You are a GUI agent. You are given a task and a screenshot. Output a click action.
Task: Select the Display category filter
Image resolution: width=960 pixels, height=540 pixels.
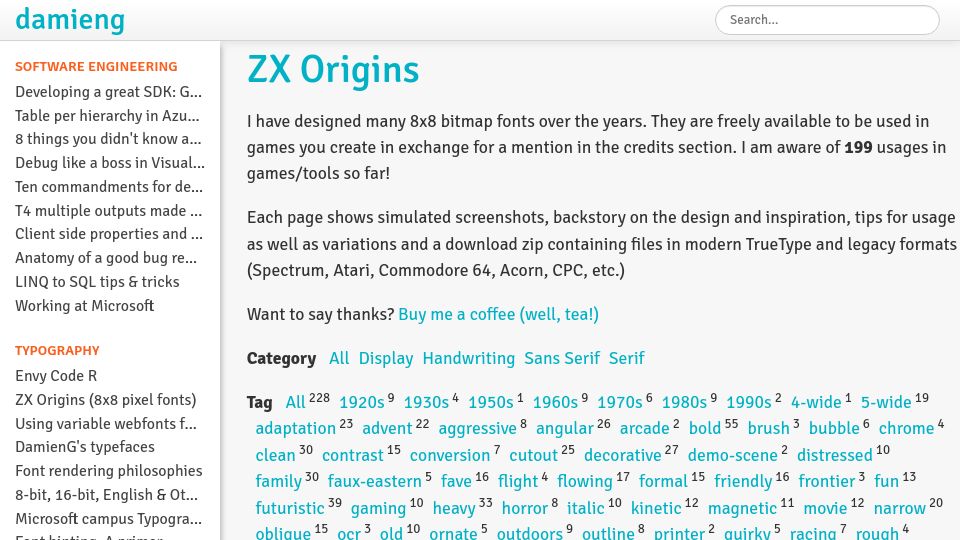[386, 358]
